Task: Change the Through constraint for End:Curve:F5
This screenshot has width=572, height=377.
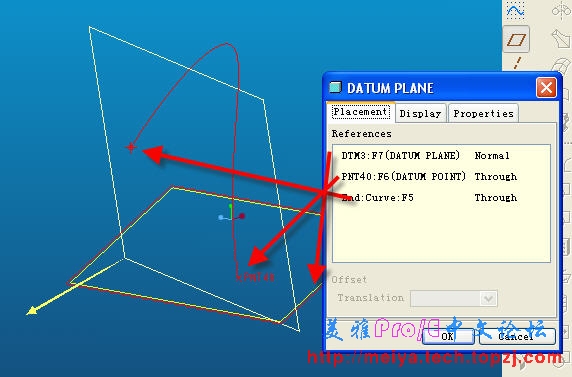Action: tap(496, 198)
